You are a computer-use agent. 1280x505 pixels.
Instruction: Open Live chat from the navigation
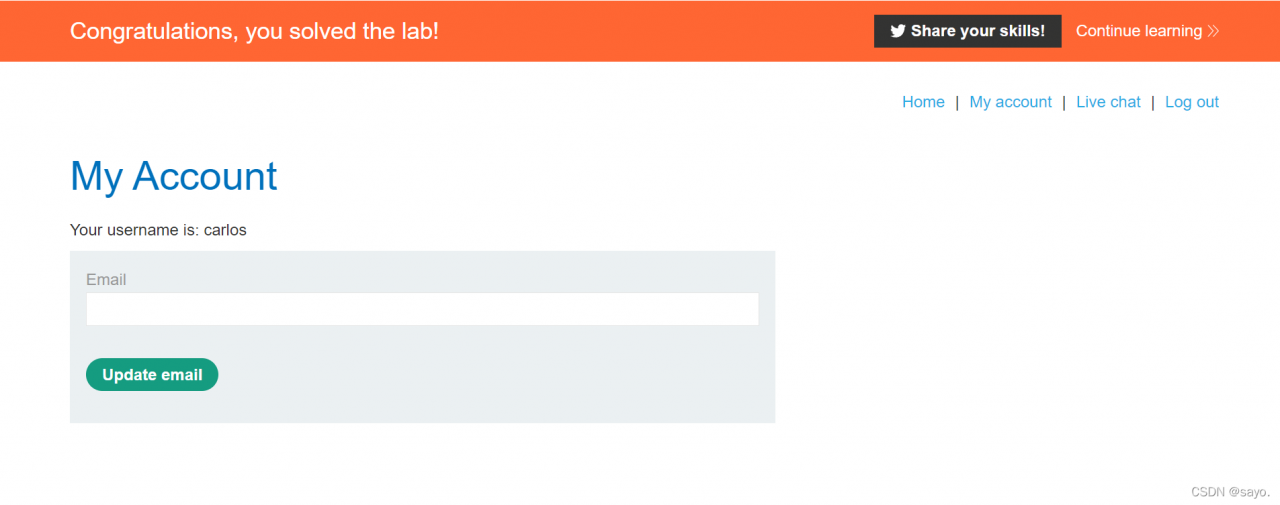tap(1108, 102)
